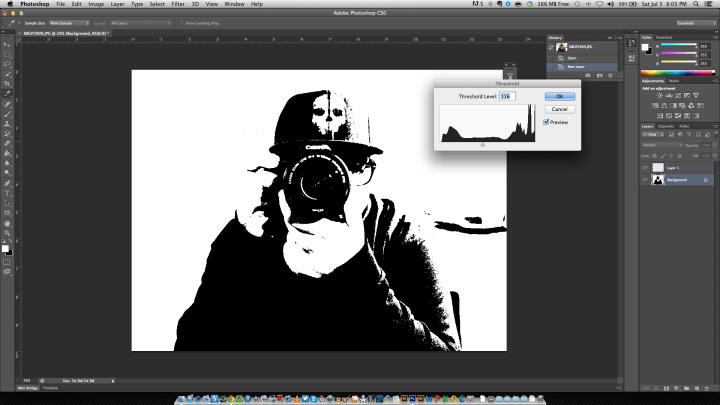Click the Threshold level slider handle

point(483,145)
